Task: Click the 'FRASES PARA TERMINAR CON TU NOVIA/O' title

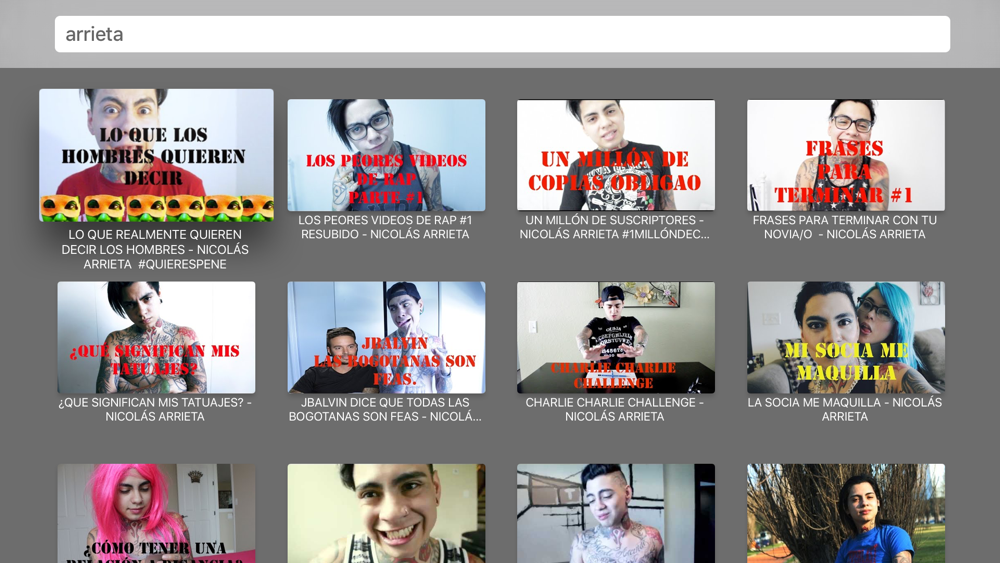Action: tap(845, 227)
